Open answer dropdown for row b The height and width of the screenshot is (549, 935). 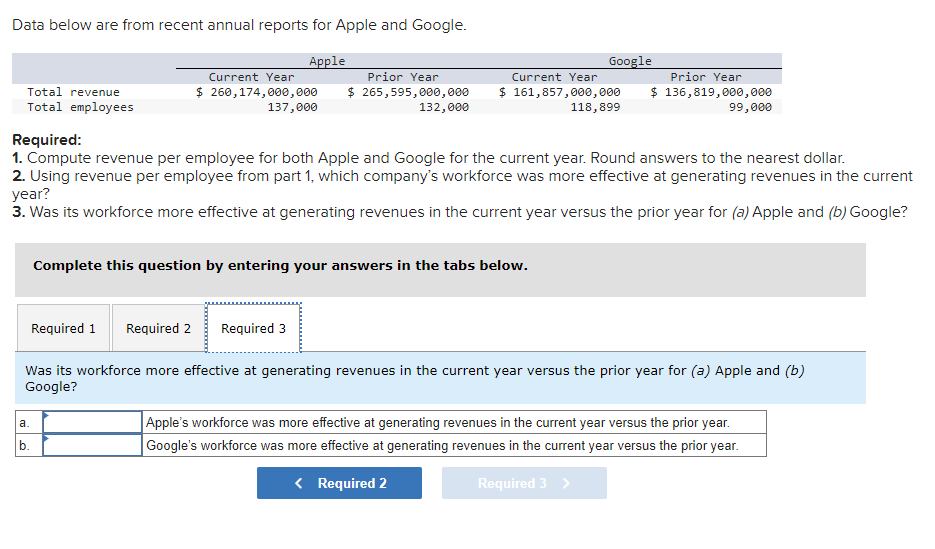click(x=93, y=445)
